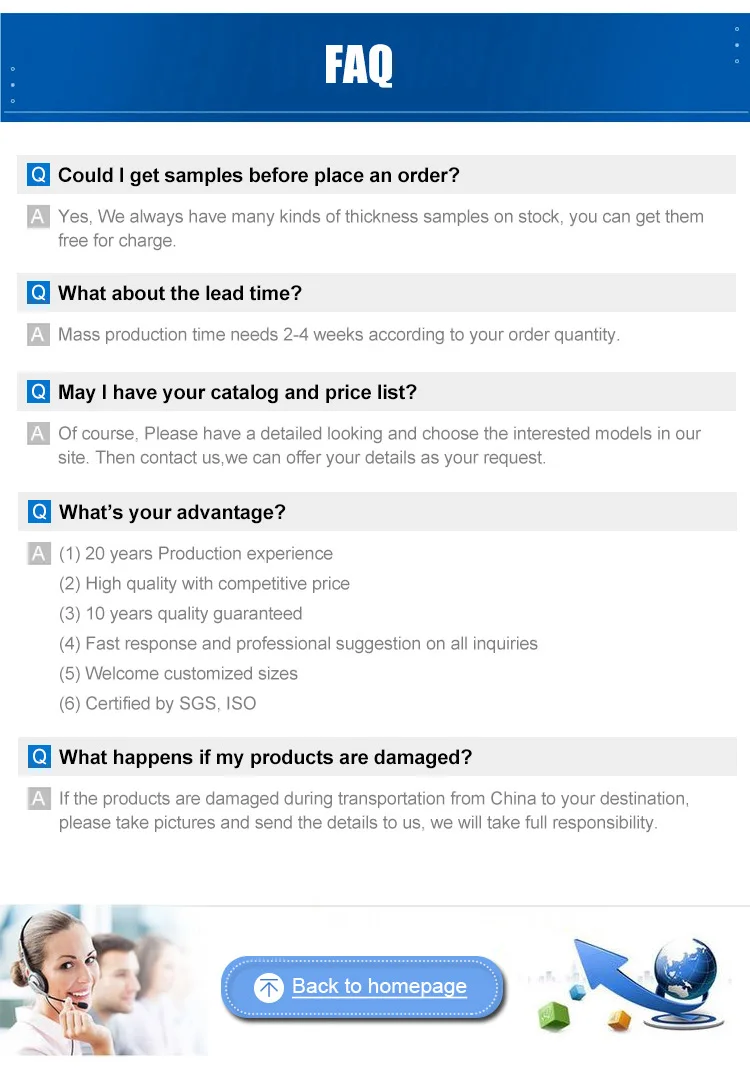The image size is (750, 1076).
Task: Click the Q icon beside damaged products question
Action: tap(39, 757)
